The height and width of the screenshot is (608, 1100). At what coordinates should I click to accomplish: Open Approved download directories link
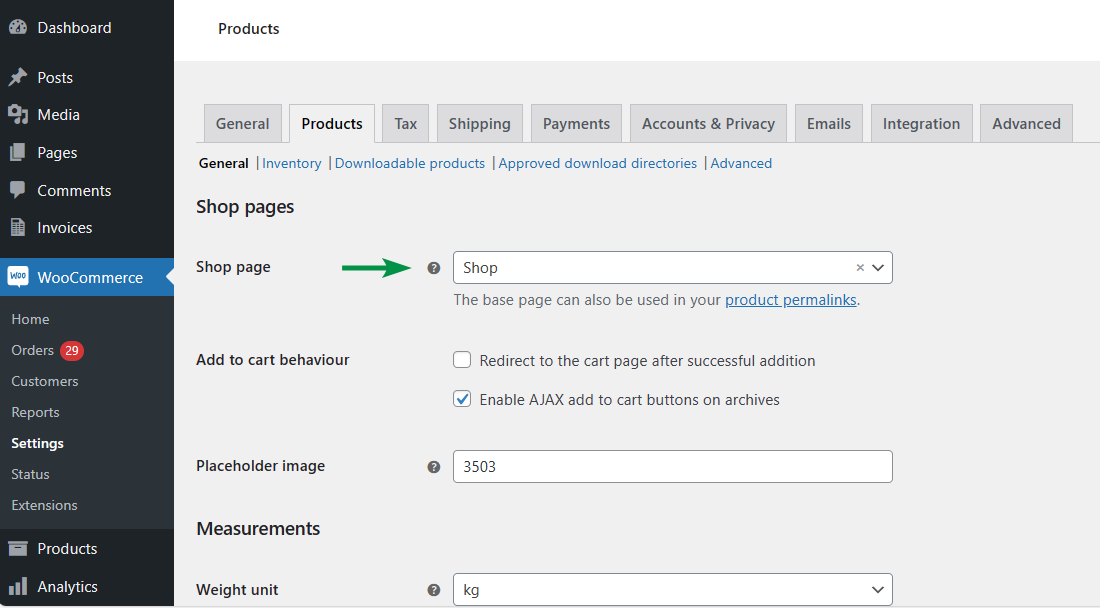pos(598,163)
